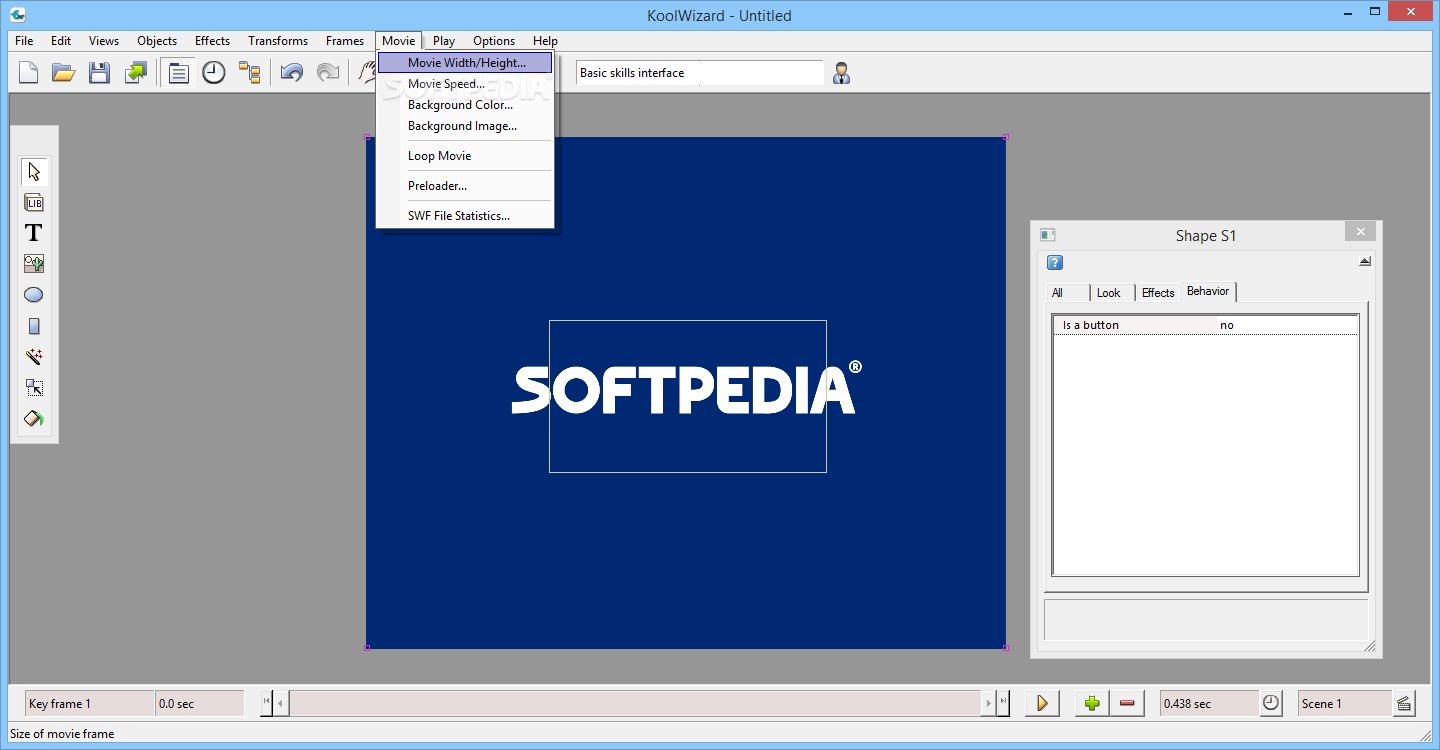Image resolution: width=1440 pixels, height=750 pixels.
Task: Click the timeline scrollbar track
Action: [635, 703]
